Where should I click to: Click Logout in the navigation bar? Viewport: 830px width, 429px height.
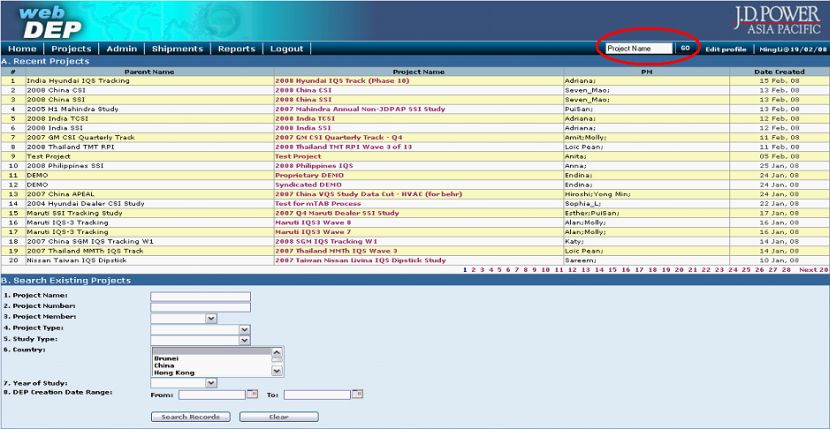[287, 49]
